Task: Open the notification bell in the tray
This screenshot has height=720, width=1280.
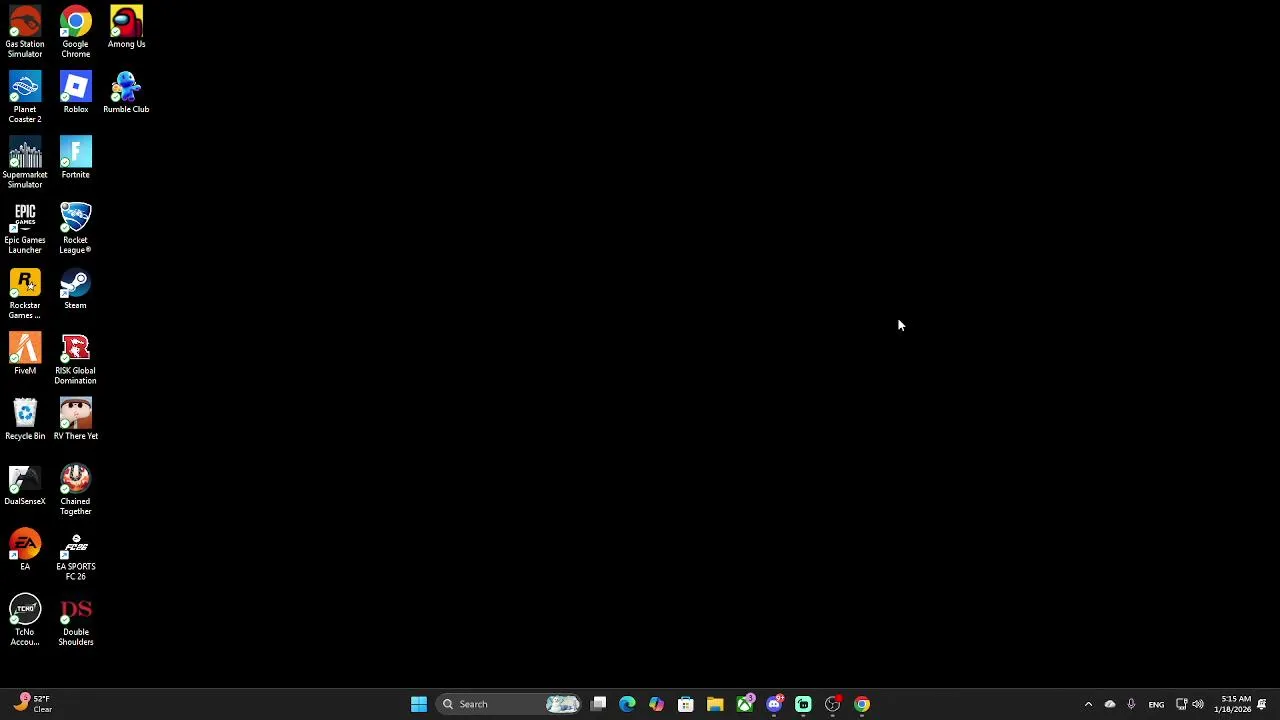Action: 1262,704
